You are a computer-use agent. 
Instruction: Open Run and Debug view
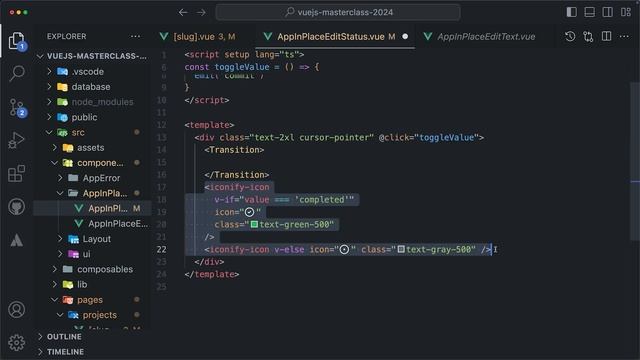click(x=16, y=140)
